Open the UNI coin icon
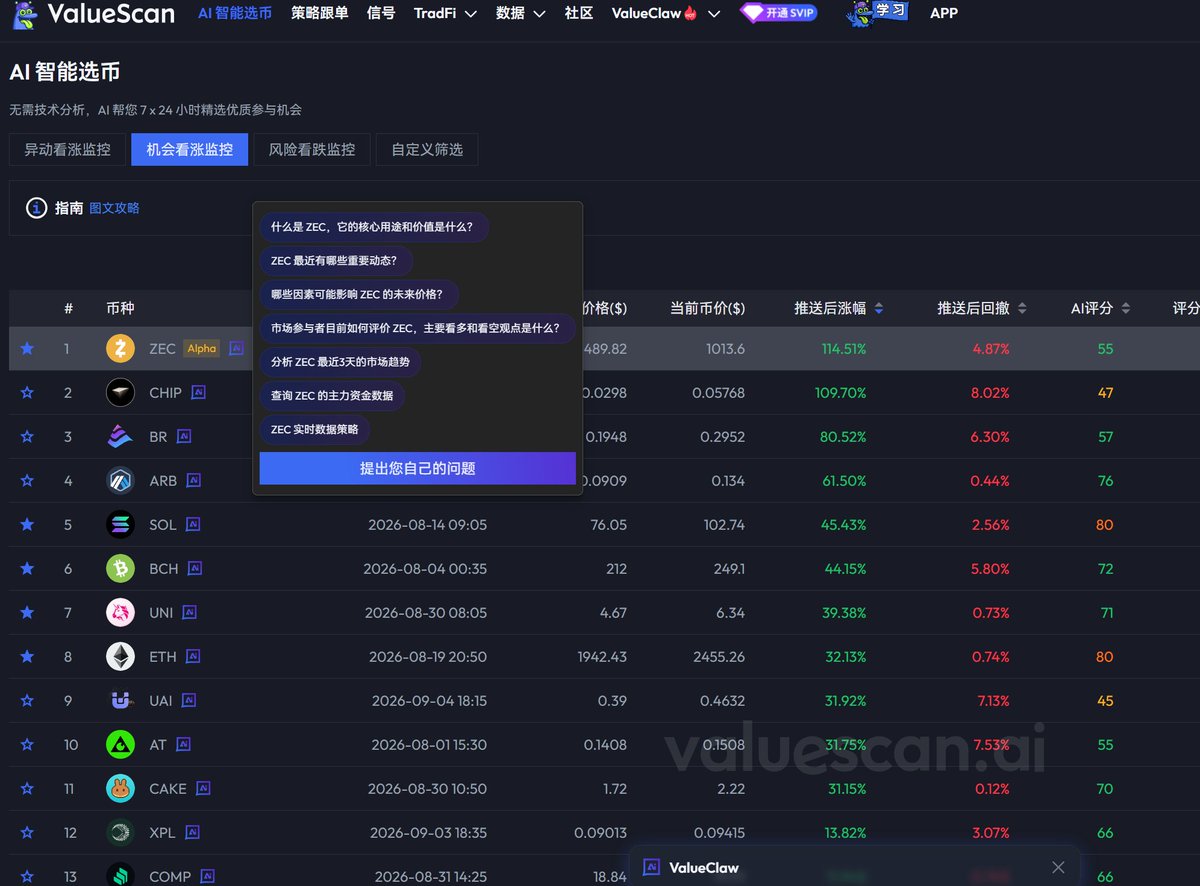Screen dimensions: 1200x886 tap(120, 613)
